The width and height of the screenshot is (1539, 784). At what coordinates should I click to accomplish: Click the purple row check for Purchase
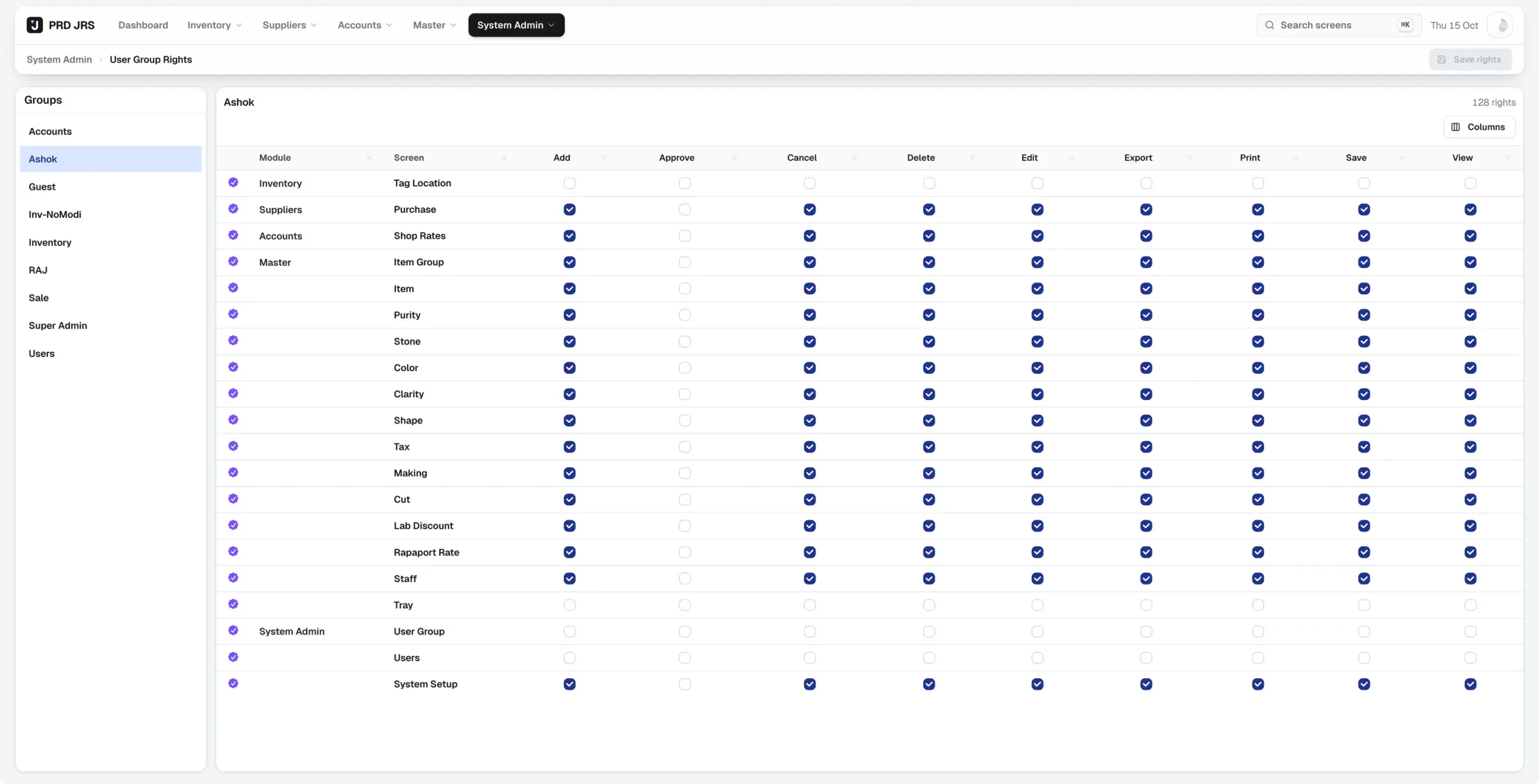click(x=233, y=209)
